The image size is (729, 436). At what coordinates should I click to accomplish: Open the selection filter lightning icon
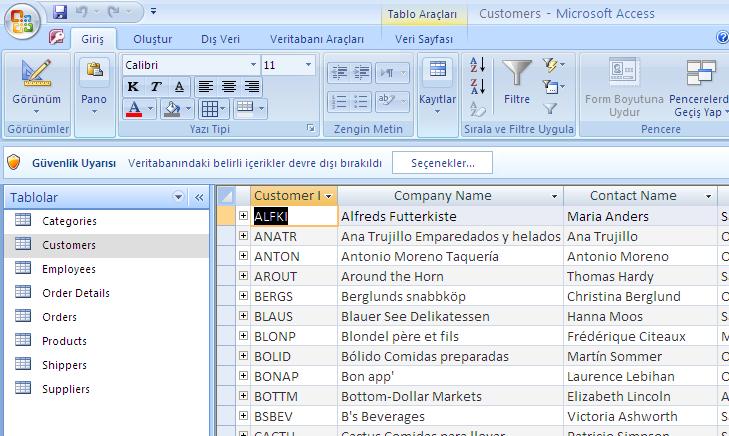click(553, 65)
